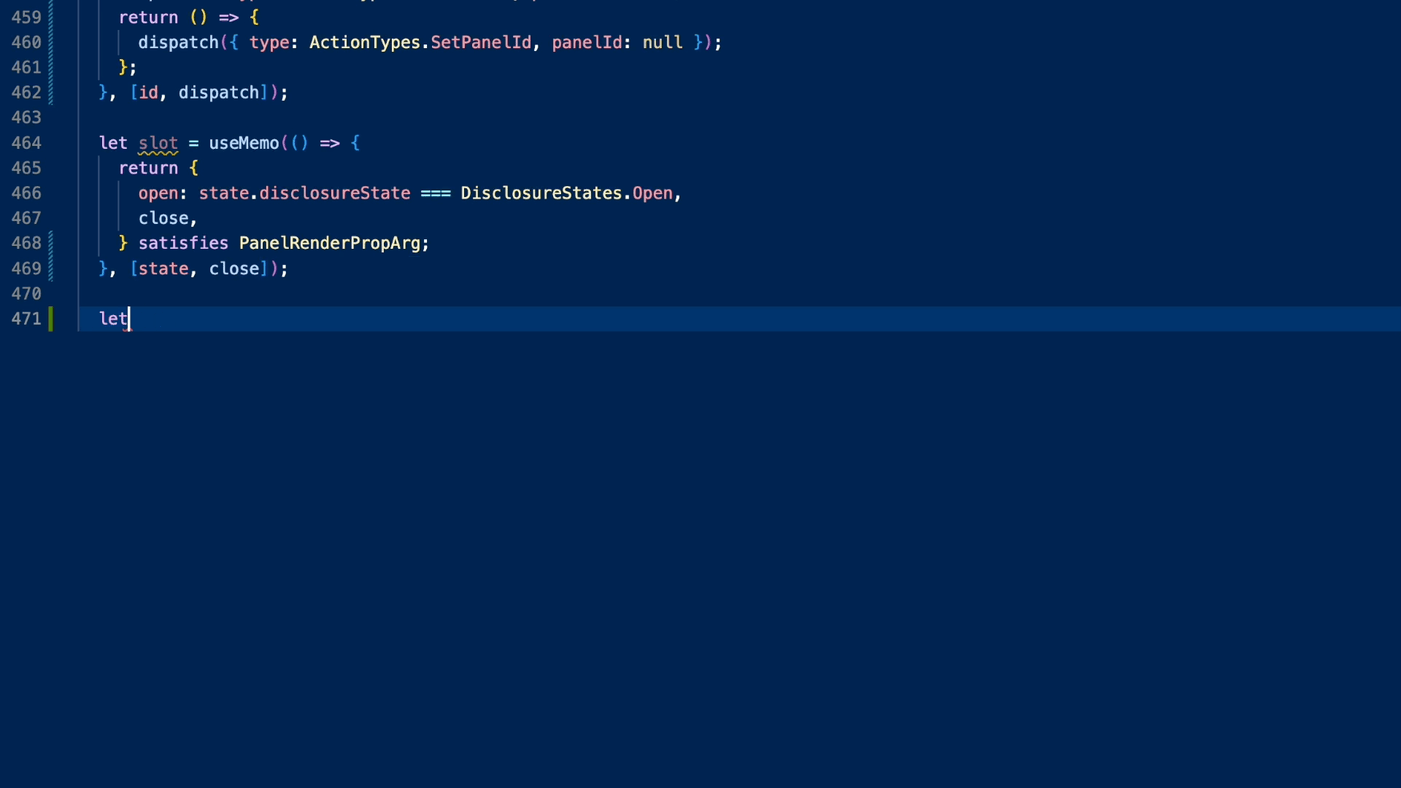Screen dimensions: 1401x788
Task: Click the squiggly-underlined slot variable
Action: tap(158, 143)
